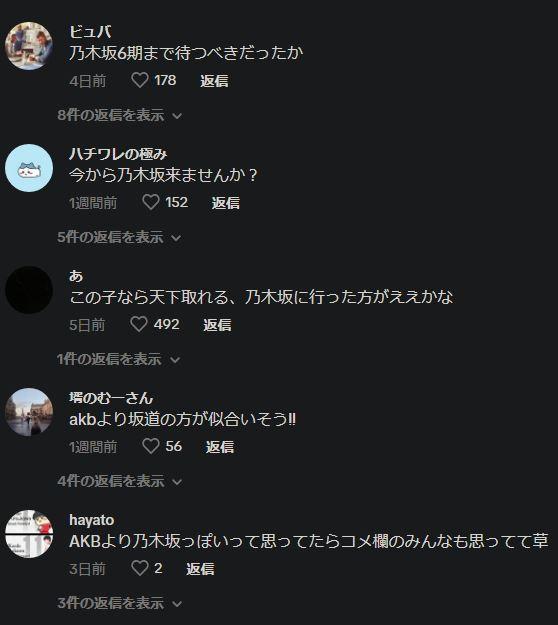Click 返信 on ハチワレの極み's comment

point(226,203)
